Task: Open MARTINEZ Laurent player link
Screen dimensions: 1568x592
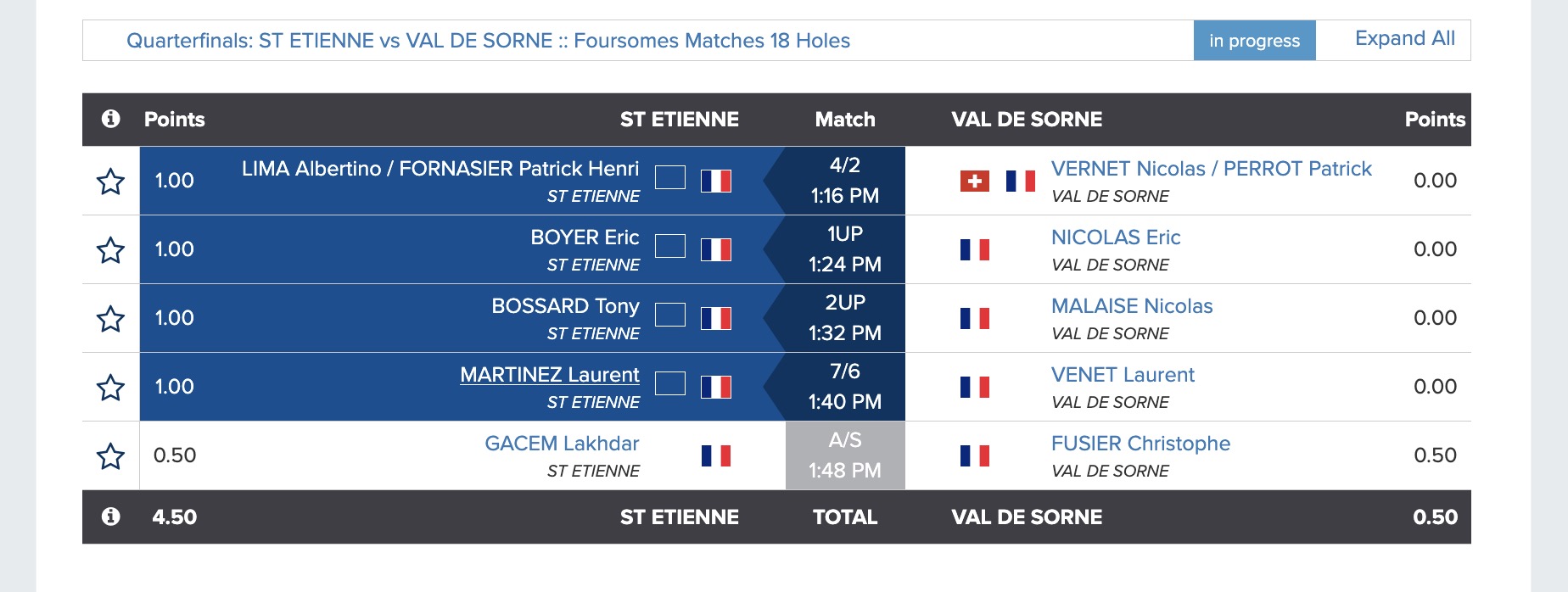Action: point(549,375)
